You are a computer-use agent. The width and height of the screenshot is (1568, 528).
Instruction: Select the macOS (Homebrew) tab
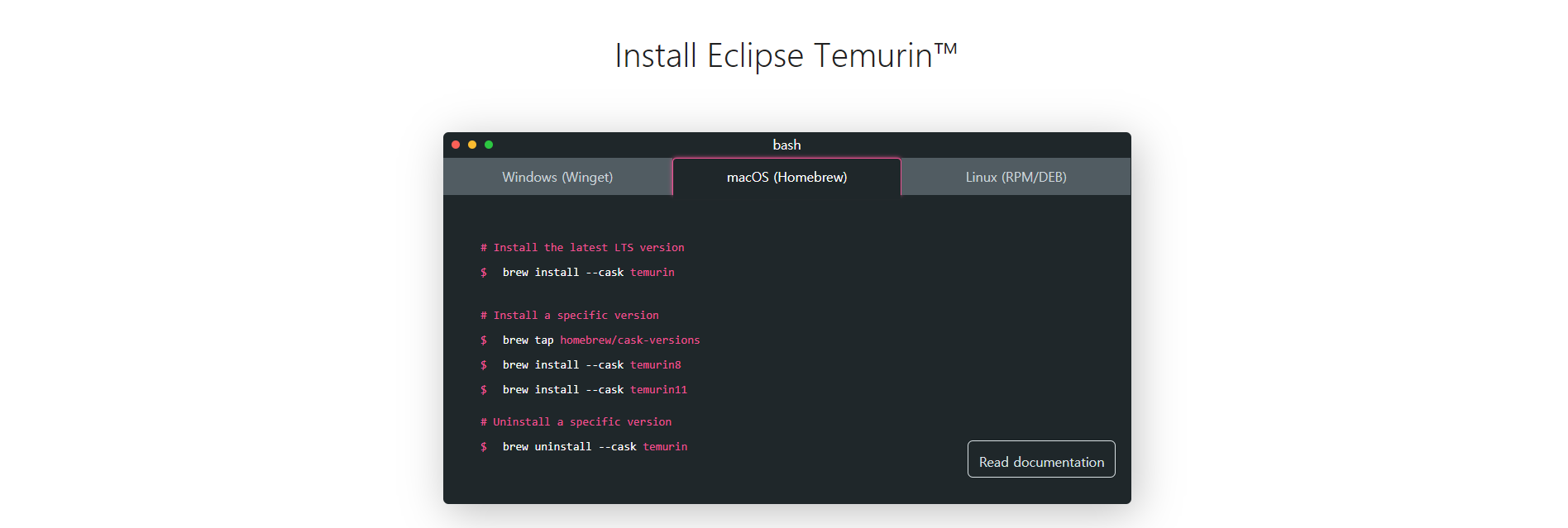tap(786, 177)
